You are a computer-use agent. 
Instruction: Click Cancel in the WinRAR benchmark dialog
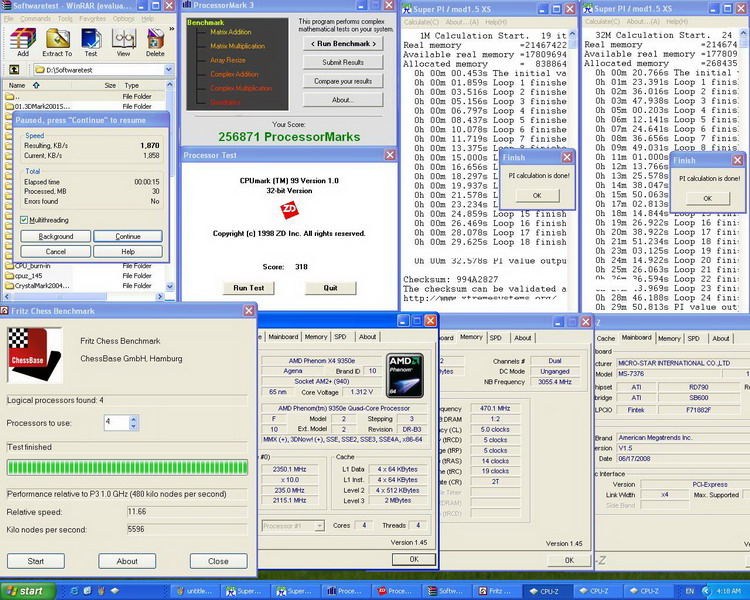click(55, 251)
